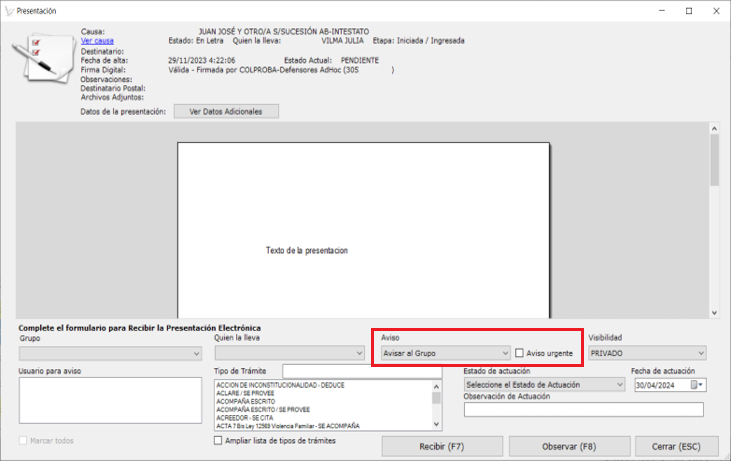Click the Ver Datos Adicionales button
The image size is (731, 461).
click(x=225, y=111)
